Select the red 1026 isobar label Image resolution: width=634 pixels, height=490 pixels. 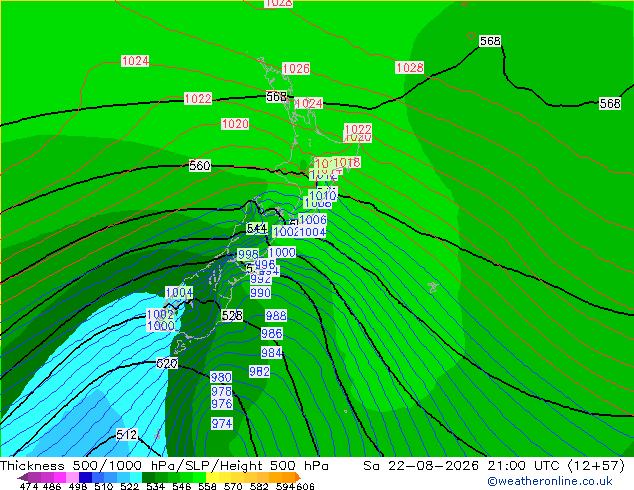(296, 68)
